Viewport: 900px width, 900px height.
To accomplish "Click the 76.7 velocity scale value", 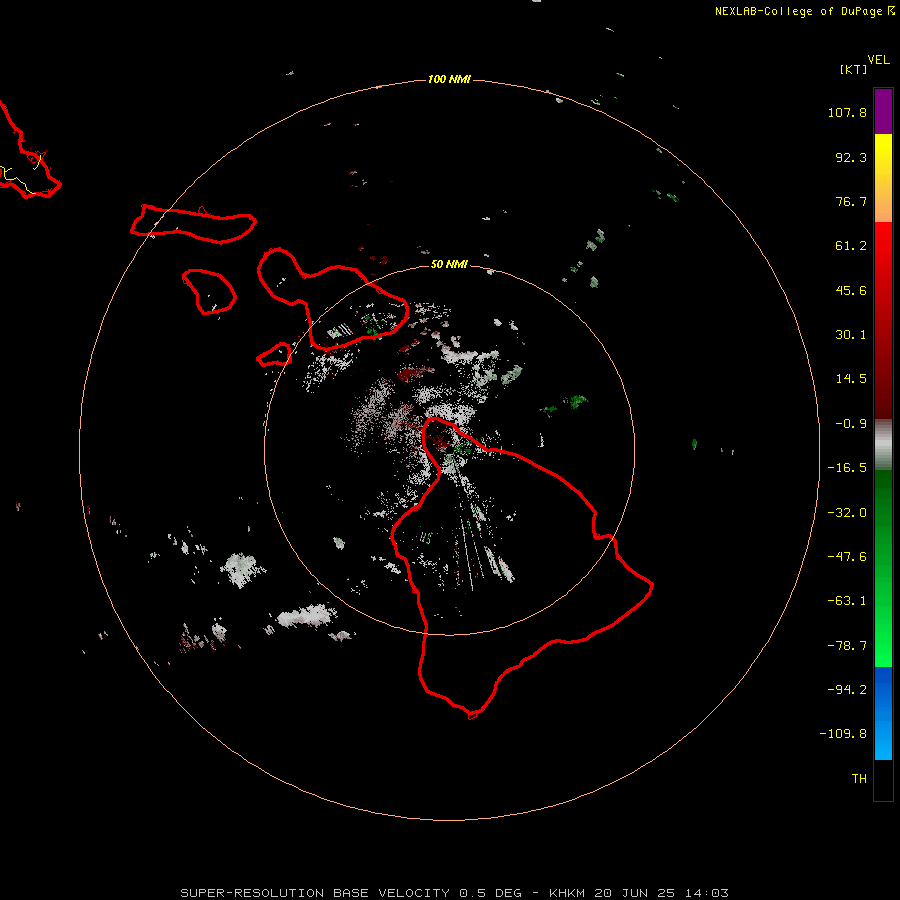I will (851, 201).
